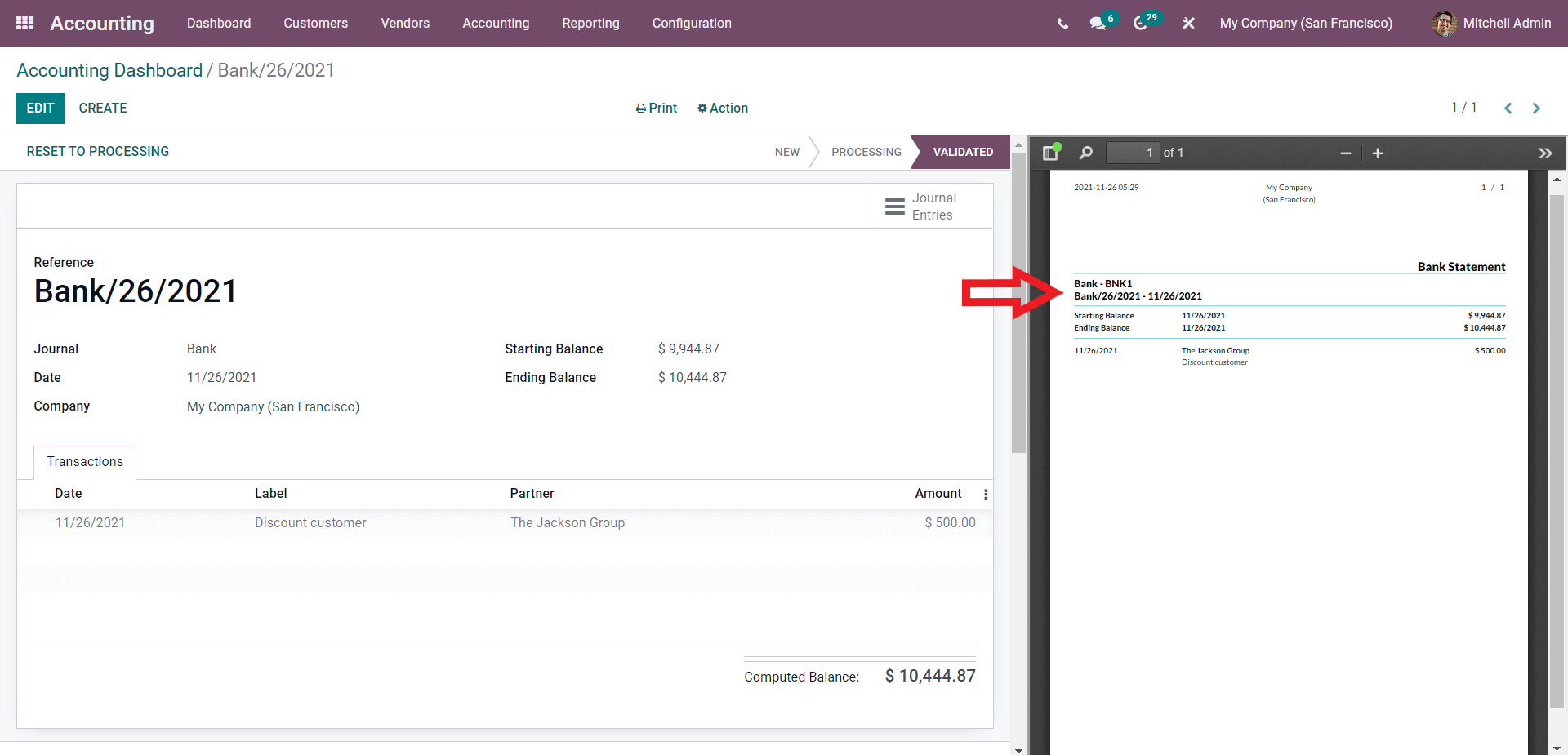Sort transactions by Partner column header
The image size is (1568, 755).
(x=532, y=494)
